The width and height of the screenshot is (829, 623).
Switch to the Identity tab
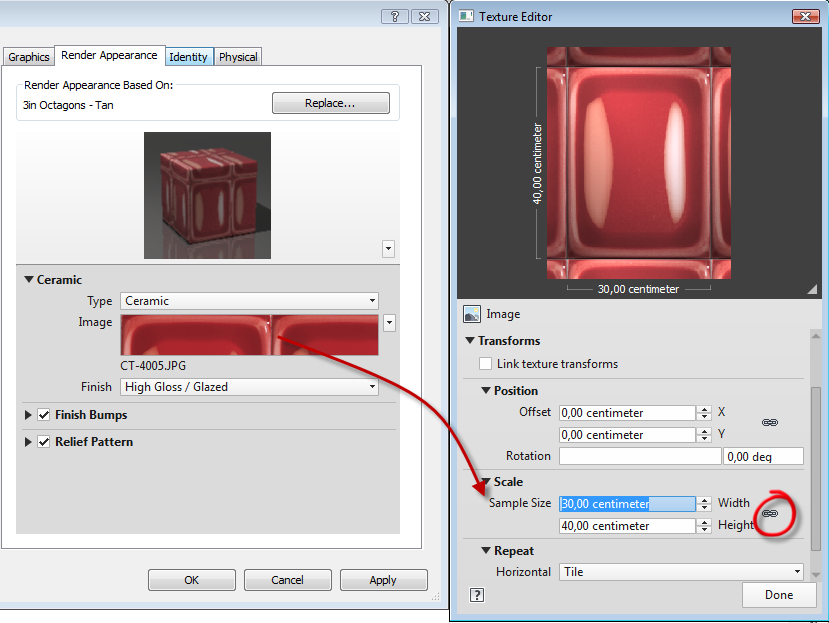tap(188, 57)
